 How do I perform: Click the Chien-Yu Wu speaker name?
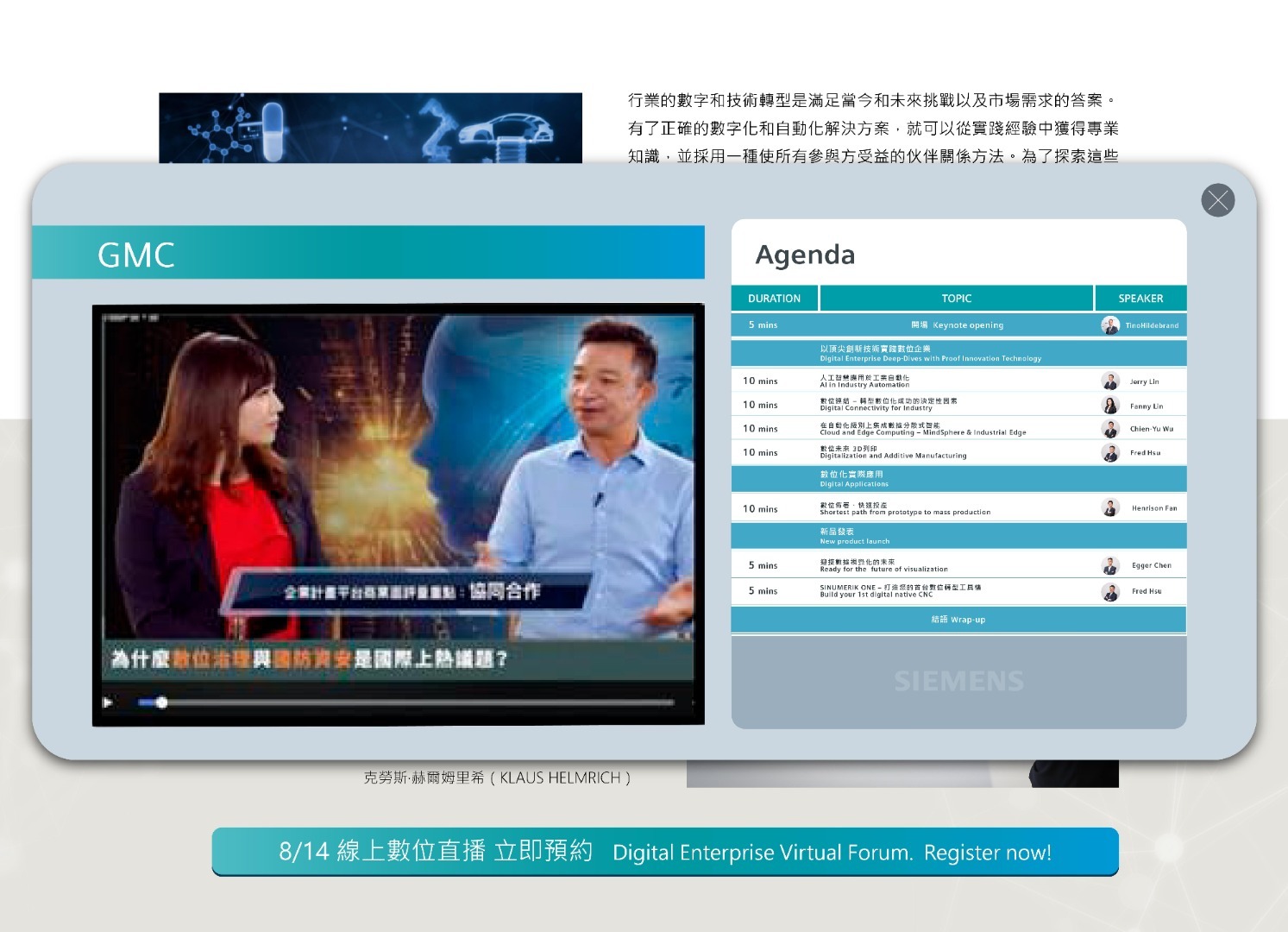[1152, 429]
